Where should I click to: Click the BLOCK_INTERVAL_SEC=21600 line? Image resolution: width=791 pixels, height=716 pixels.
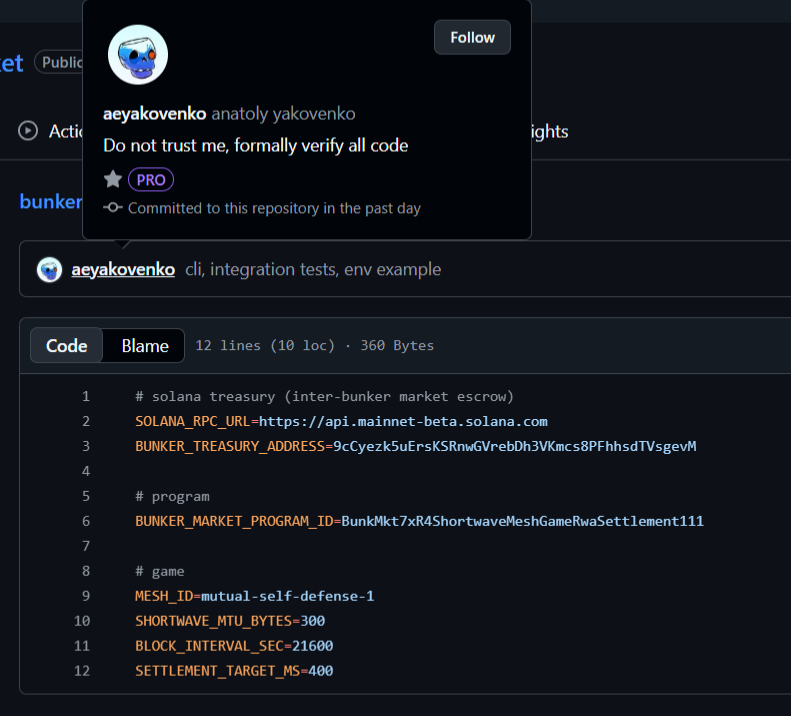pyautogui.click(x=234, y=646)
